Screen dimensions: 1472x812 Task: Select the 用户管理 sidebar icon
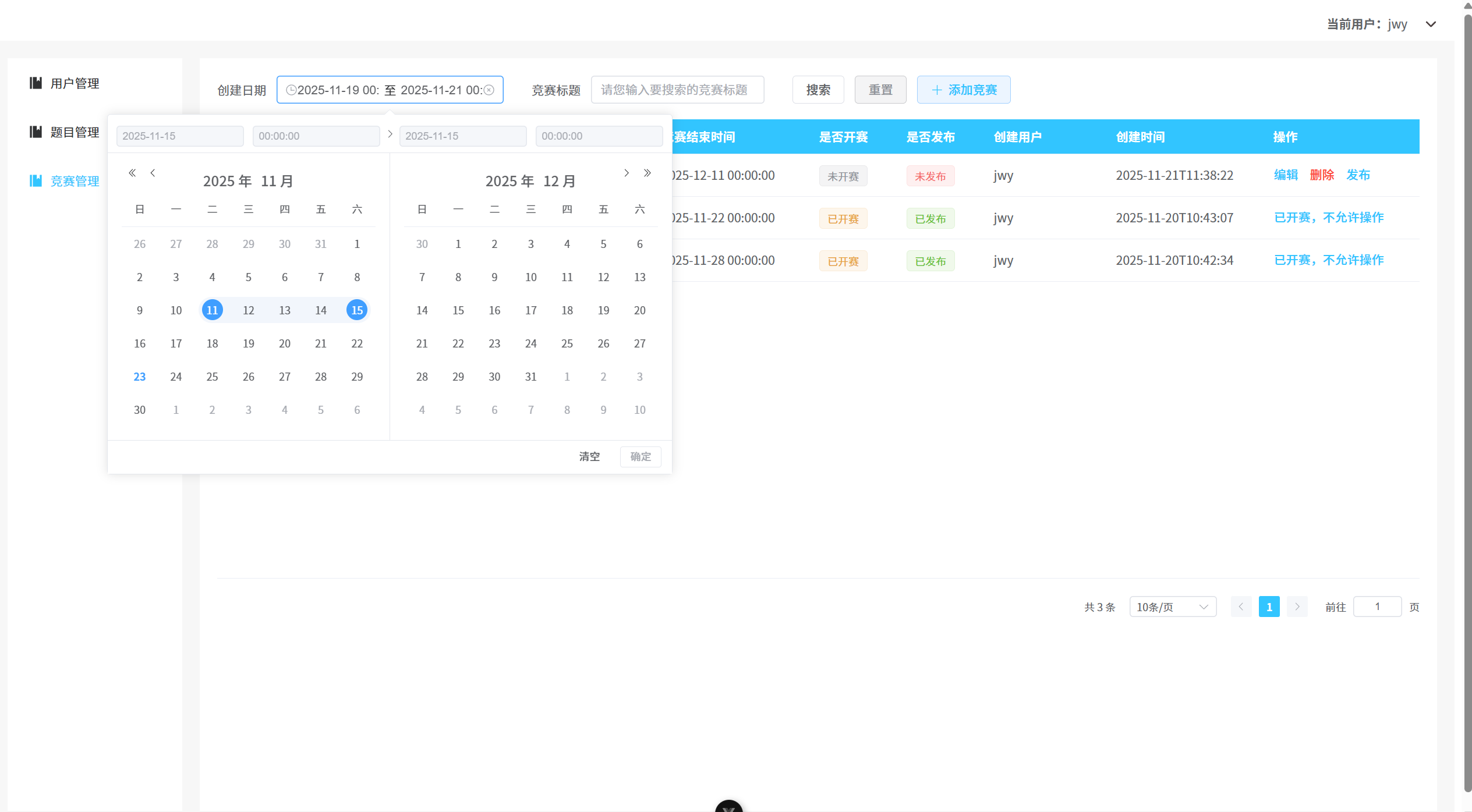tap(34, 83)
